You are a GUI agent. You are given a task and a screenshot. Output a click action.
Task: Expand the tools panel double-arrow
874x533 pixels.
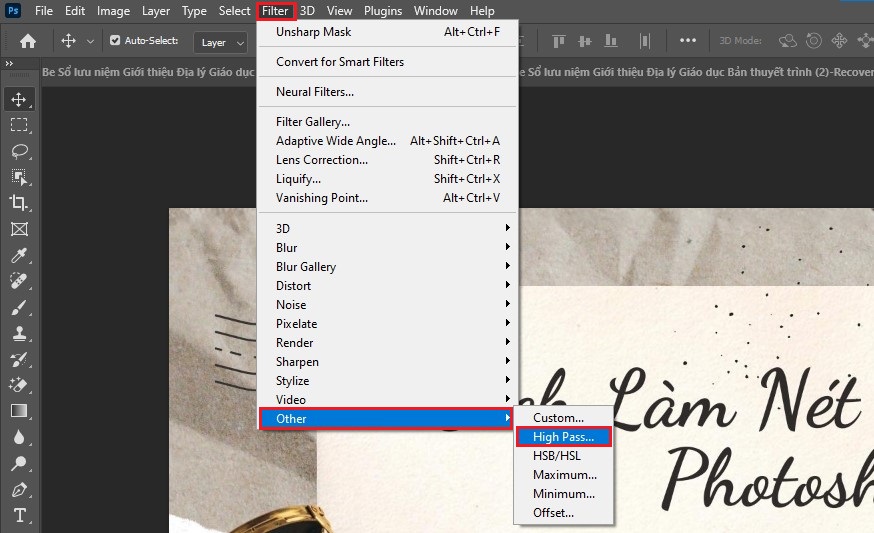9,64
